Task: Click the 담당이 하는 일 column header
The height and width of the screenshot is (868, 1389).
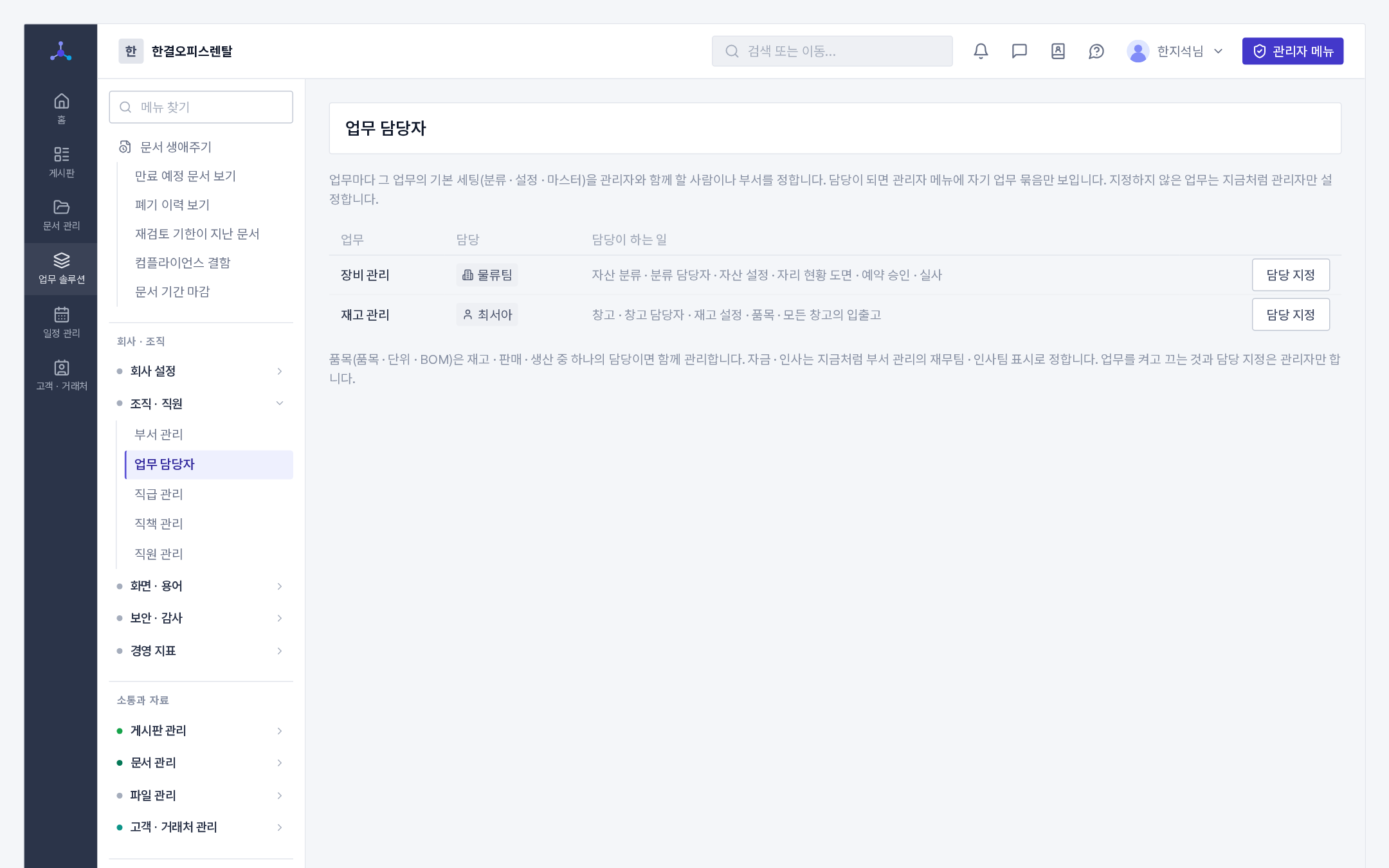Action: click(x=629, y=240)
